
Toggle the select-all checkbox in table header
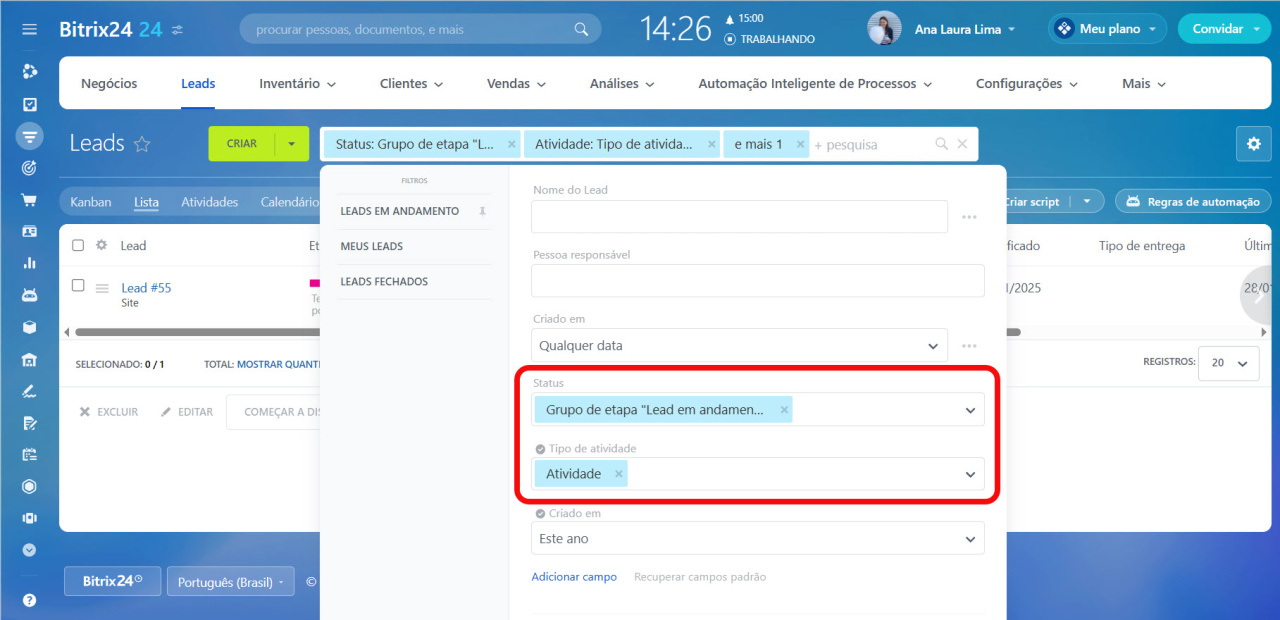coord(78,245)
